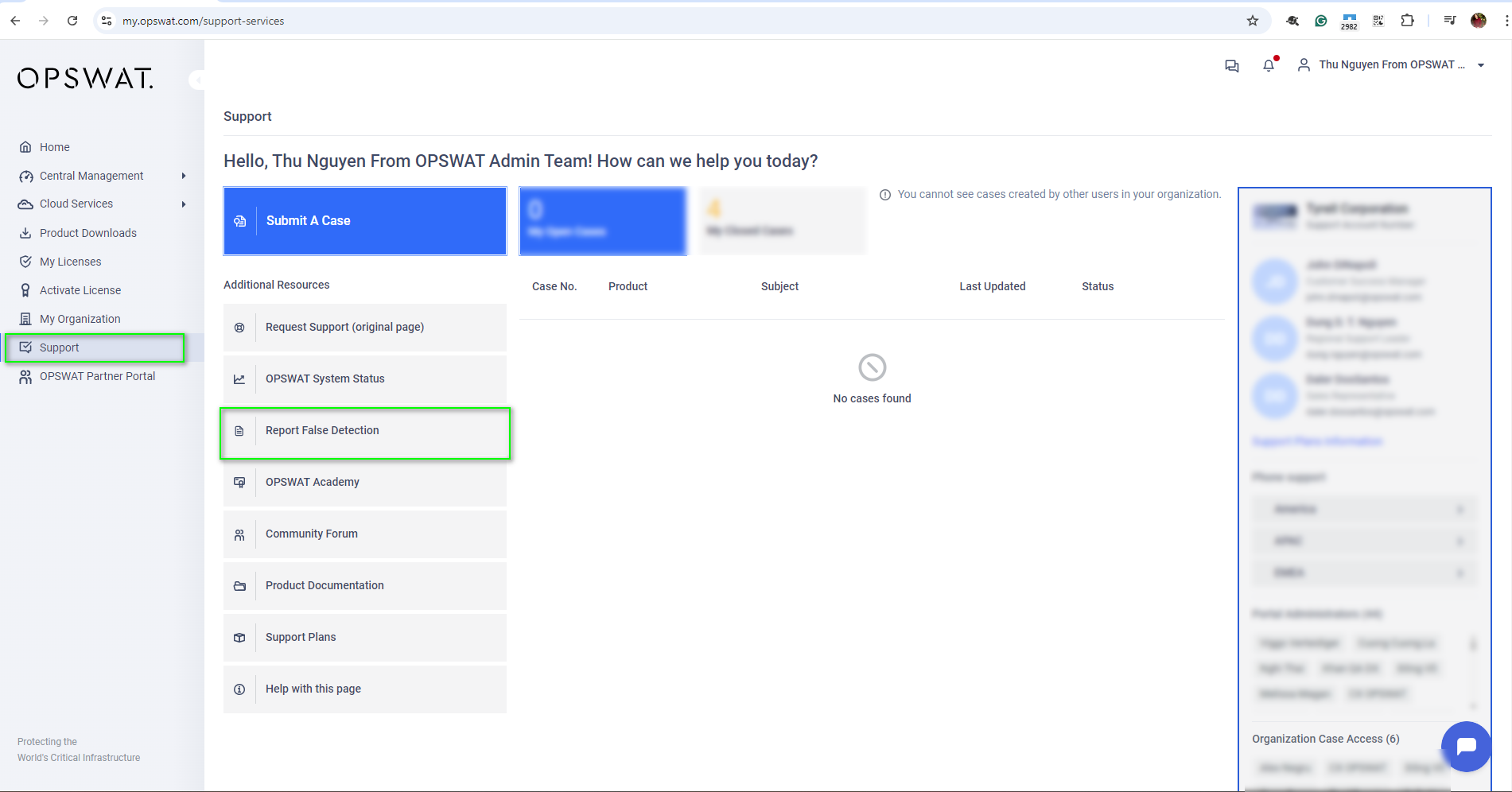Click the Product Documentation folder icon

(x=239, y=586)
